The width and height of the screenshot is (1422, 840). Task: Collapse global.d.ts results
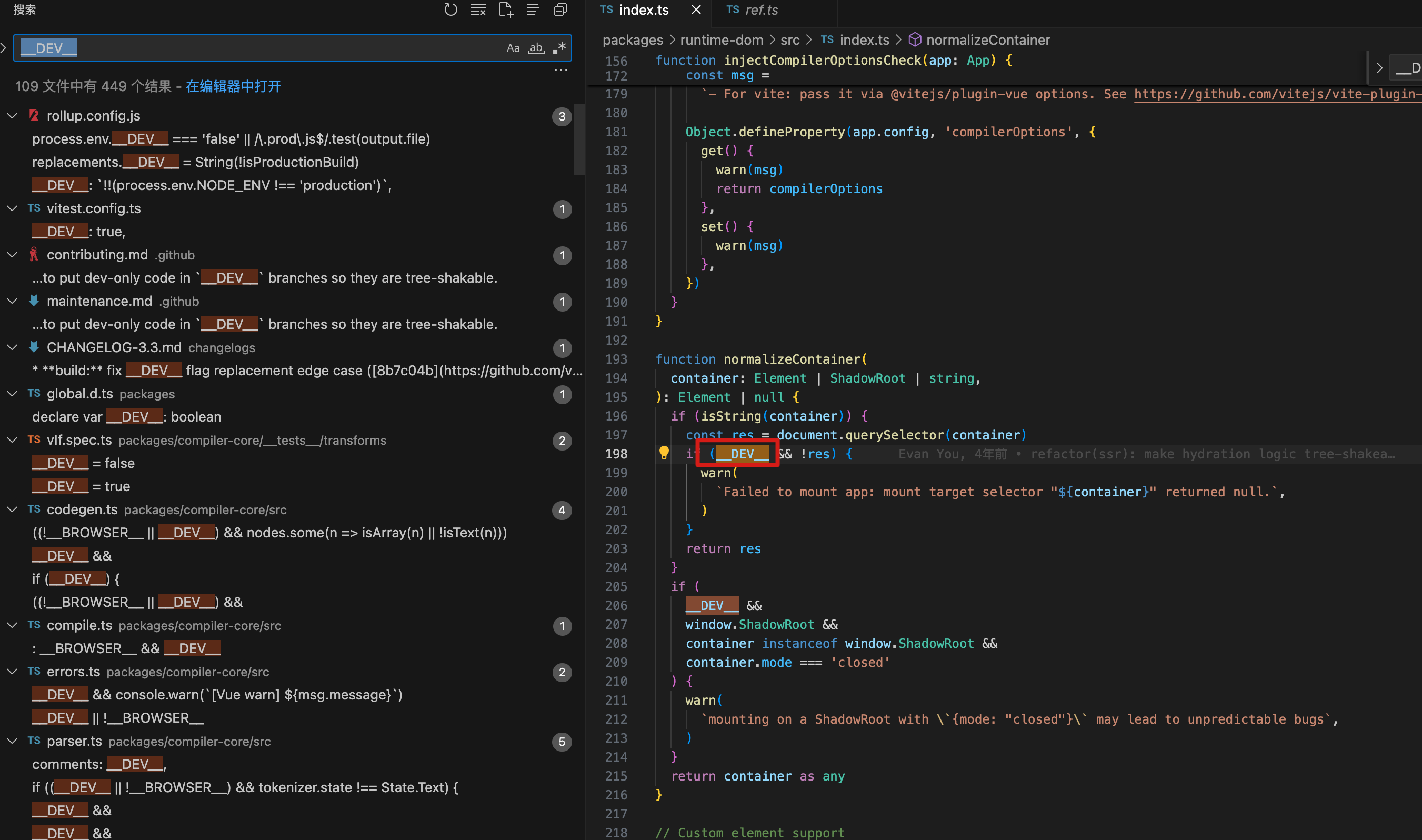click(12, 394)
